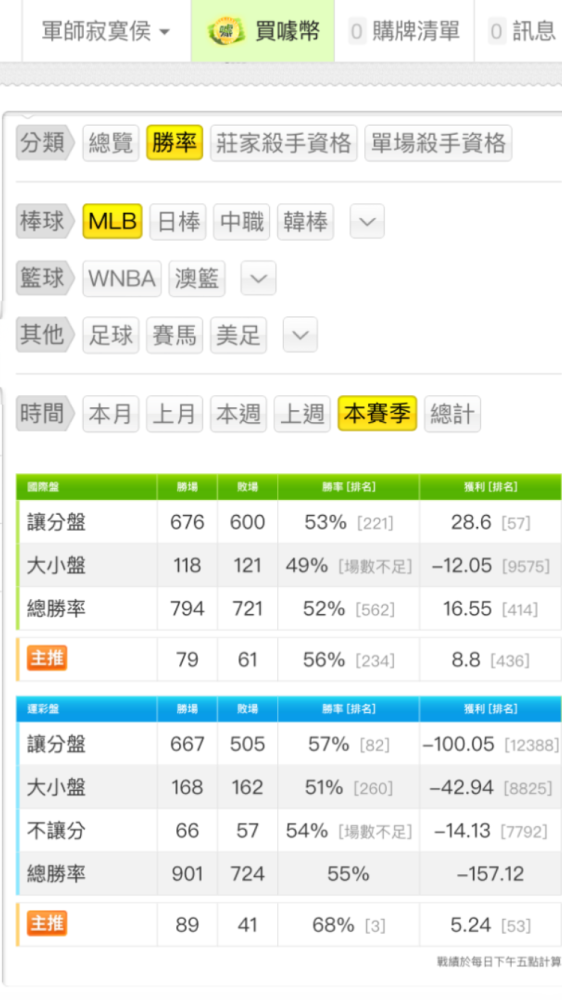Expand more basketball leagues chevron
The height and width of the screenshot is (1000, 562).
[x=258, y=278]
